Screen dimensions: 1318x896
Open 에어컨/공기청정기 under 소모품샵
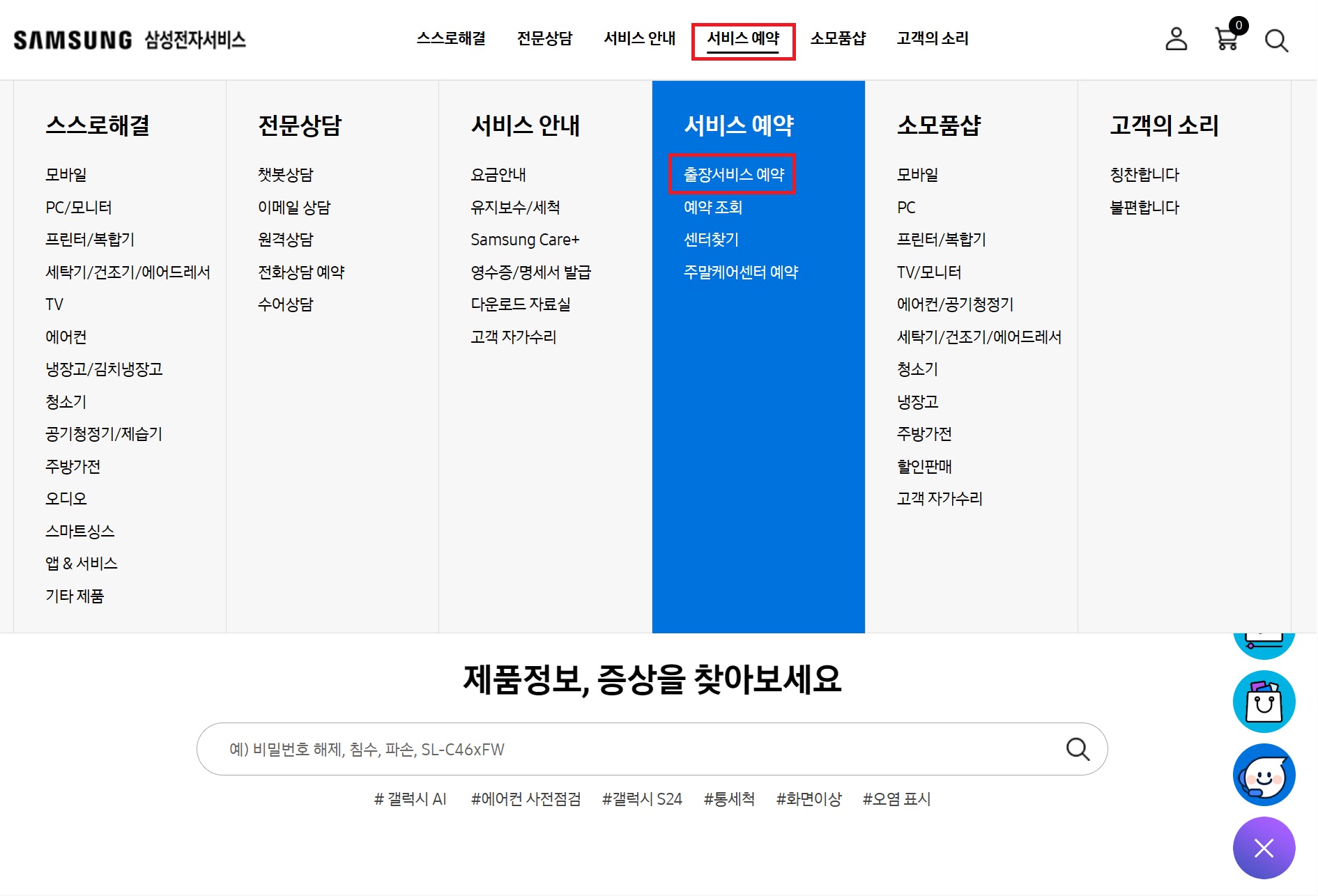(x=955, y=304)
